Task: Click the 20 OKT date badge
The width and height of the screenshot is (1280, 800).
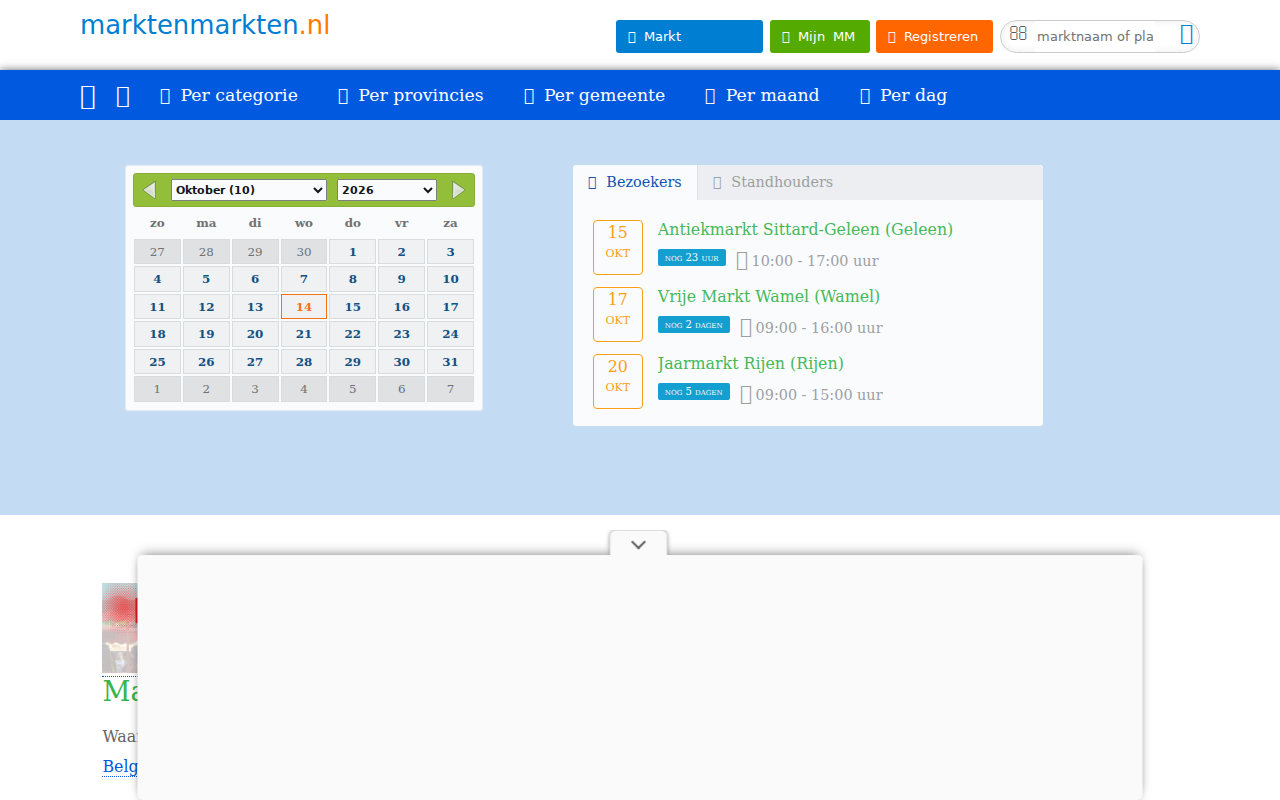Action: [x=618, y=381]
